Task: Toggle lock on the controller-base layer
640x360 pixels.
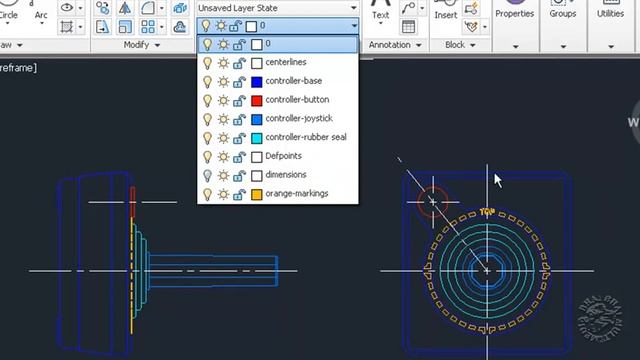Action: point(239,82)
